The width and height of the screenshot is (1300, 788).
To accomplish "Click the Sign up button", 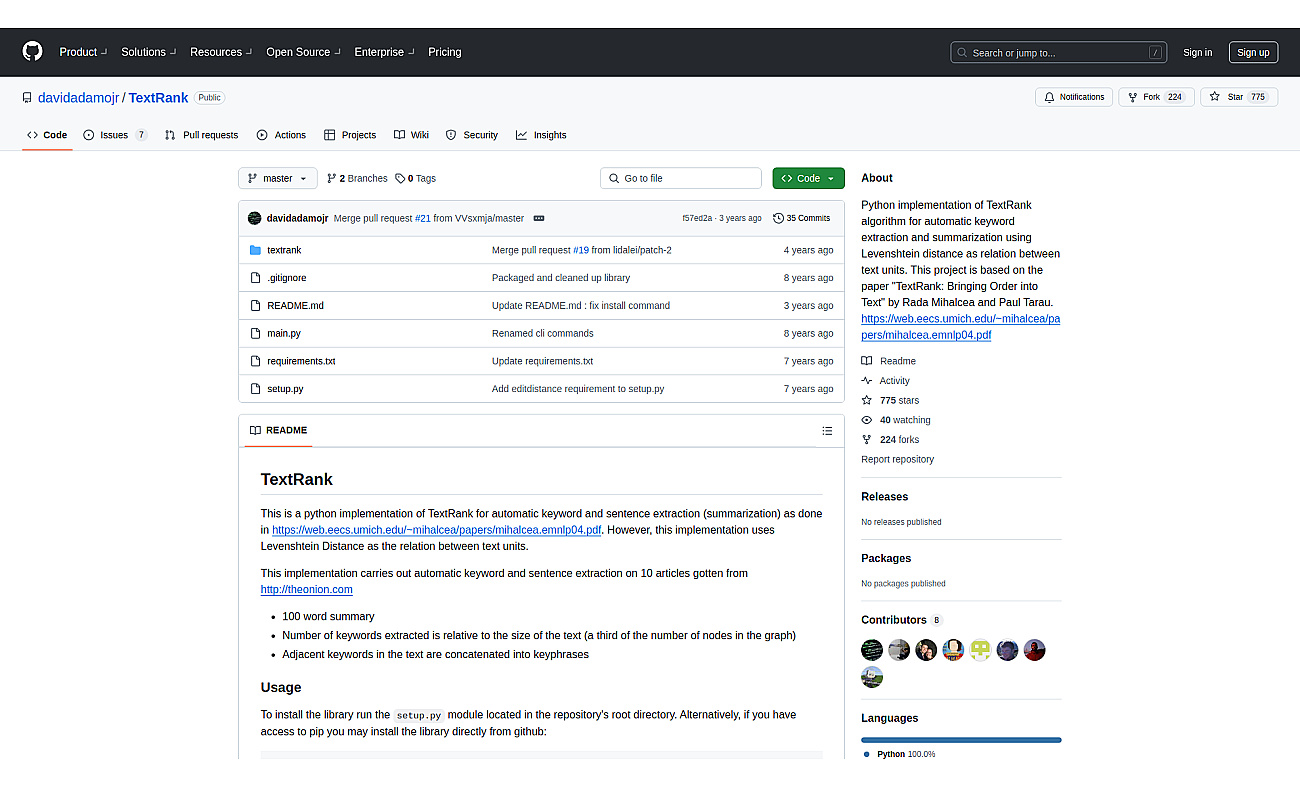I will (1253, 53).
